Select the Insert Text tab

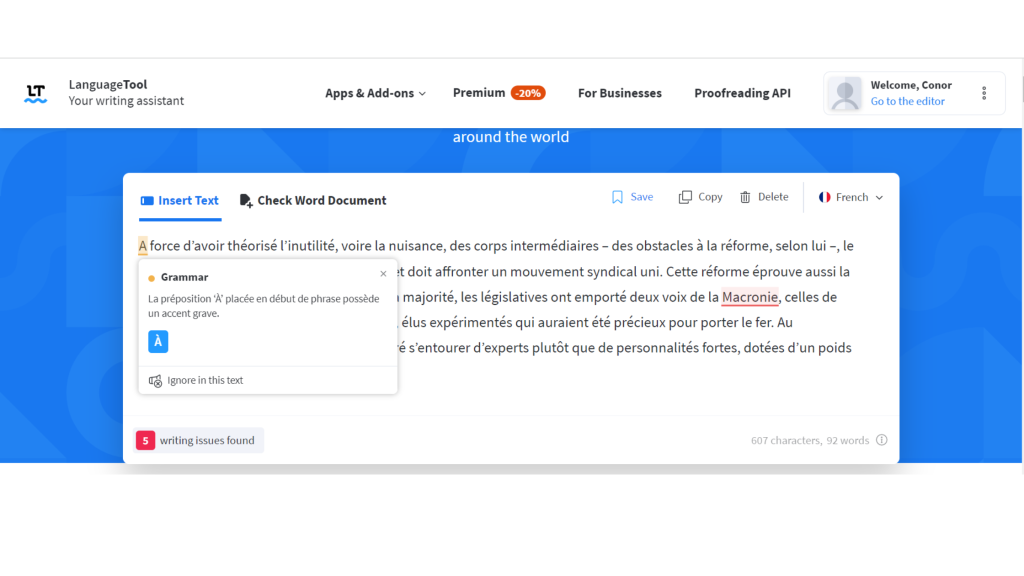(179, 200)
